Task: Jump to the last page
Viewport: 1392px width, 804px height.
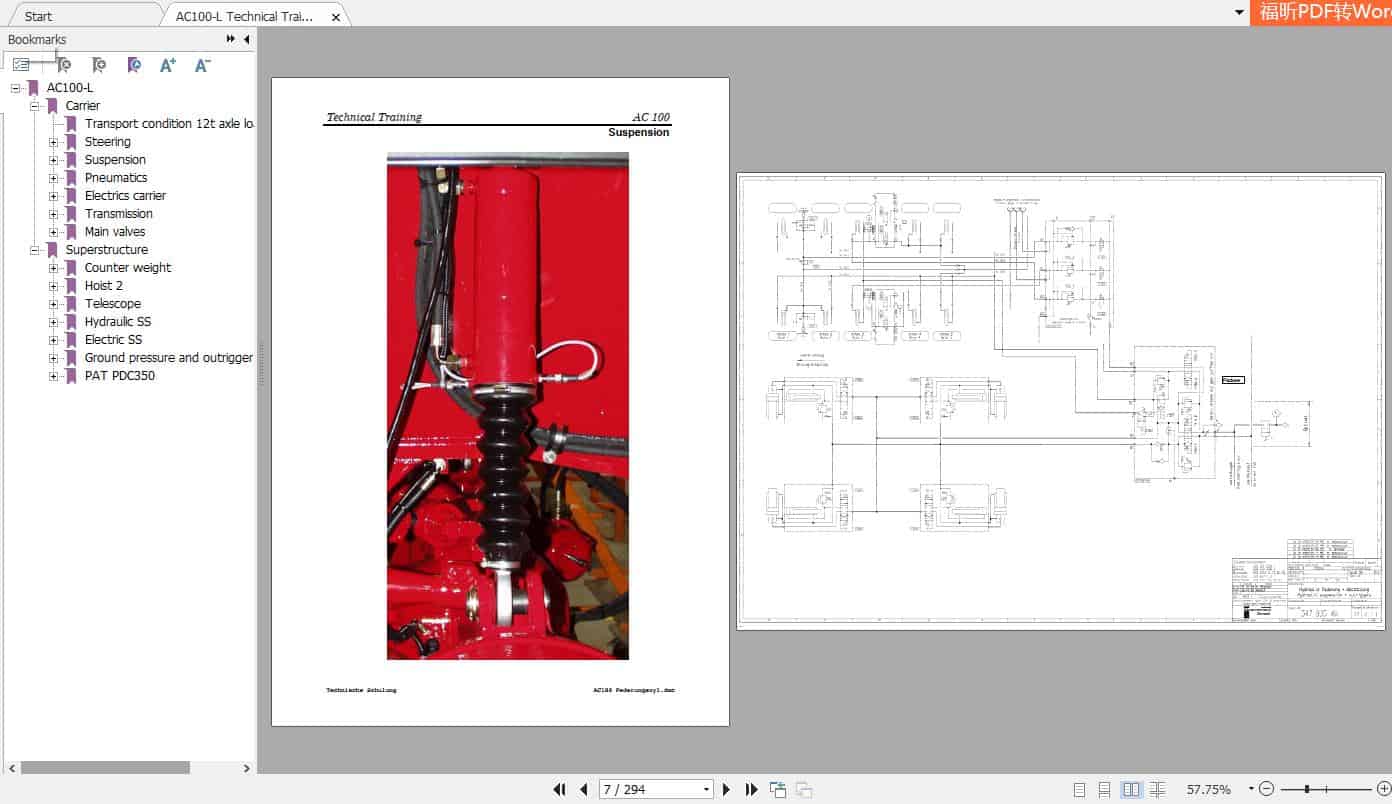Action: point(751,789)
